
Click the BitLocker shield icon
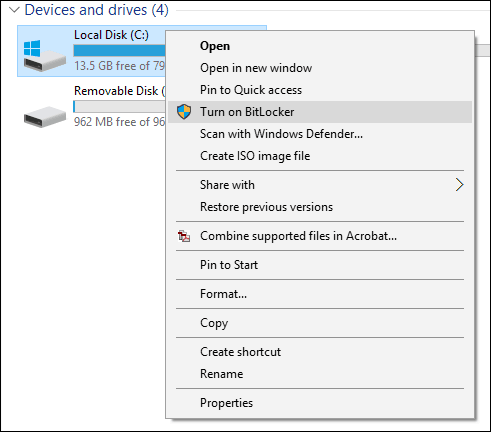pos(184,112)
